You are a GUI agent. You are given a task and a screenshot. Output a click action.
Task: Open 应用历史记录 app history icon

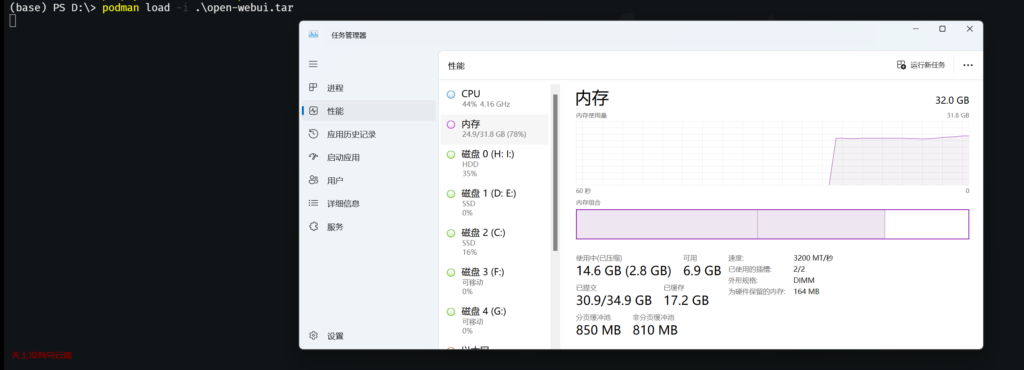pos(313,134)
